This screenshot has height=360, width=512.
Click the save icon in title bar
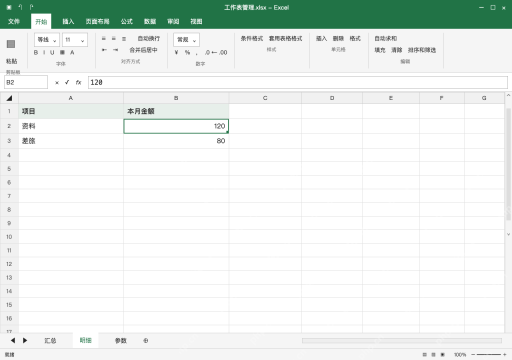[9, 7]
